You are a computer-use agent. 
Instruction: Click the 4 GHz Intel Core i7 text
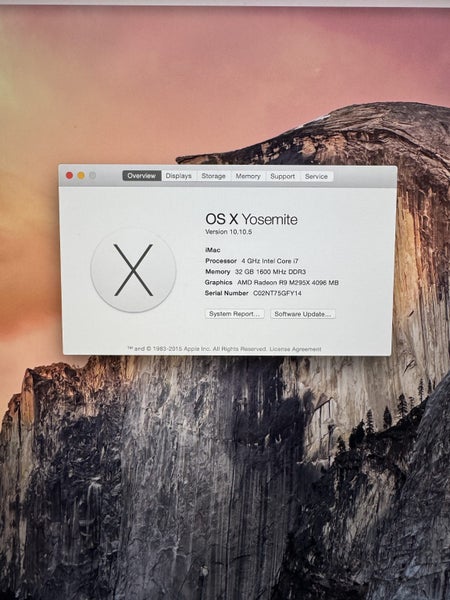270,261
